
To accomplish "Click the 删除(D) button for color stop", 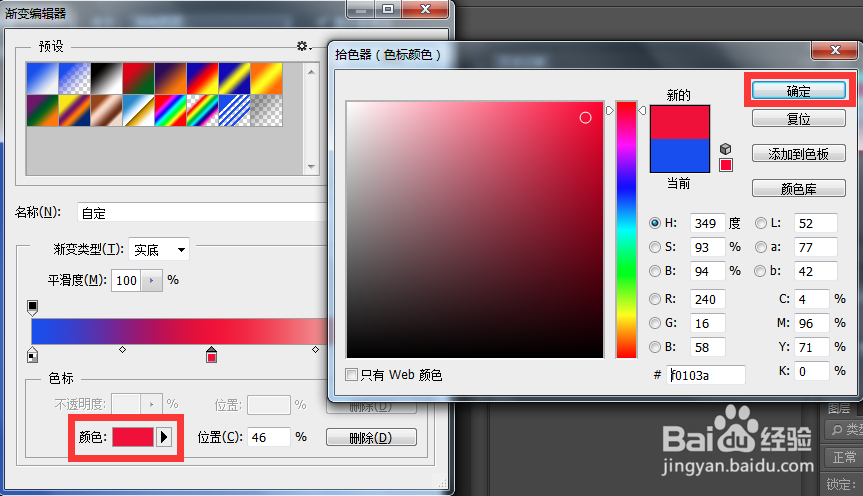I will click(x=372, y=438).
